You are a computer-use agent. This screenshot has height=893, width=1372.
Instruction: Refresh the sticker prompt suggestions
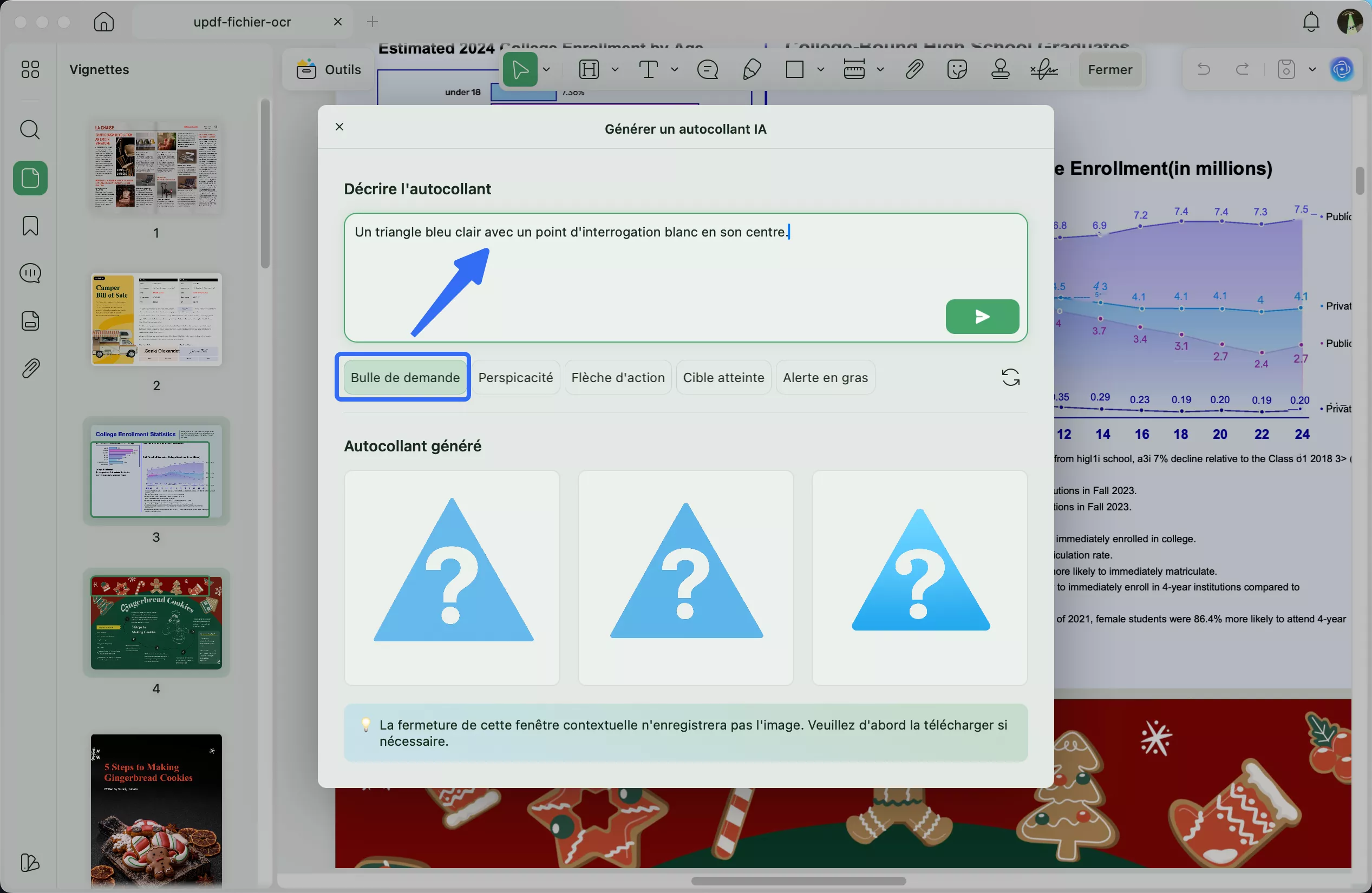pos(1010,377)
